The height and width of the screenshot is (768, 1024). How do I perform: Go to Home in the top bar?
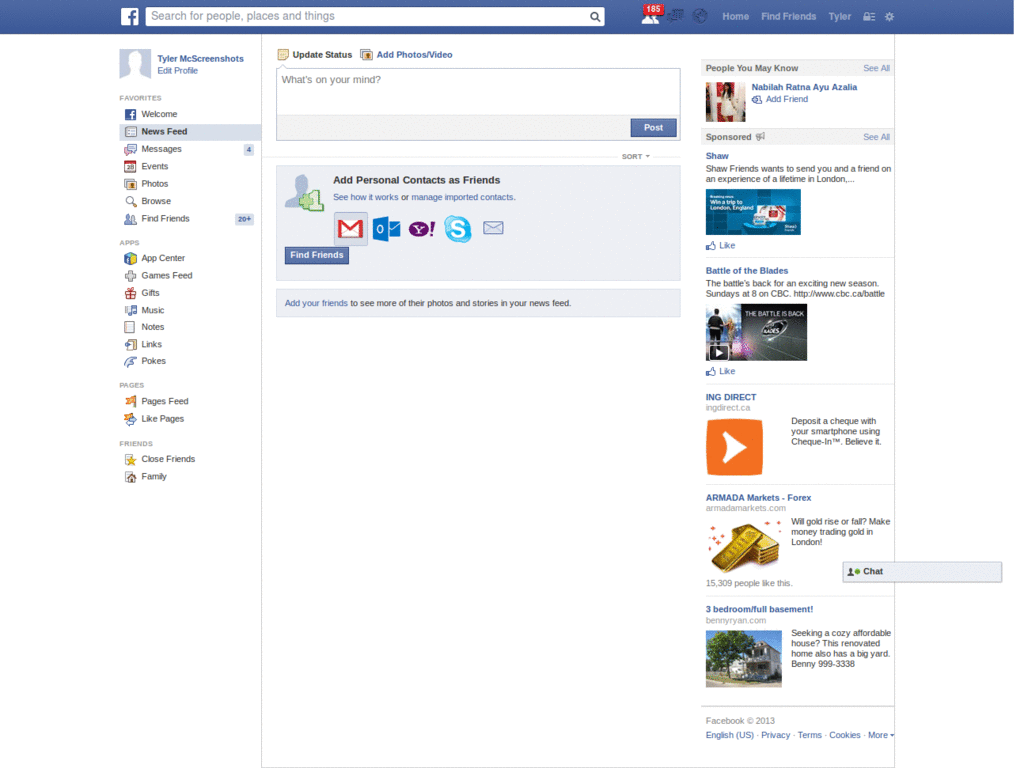tap(735, 16)
